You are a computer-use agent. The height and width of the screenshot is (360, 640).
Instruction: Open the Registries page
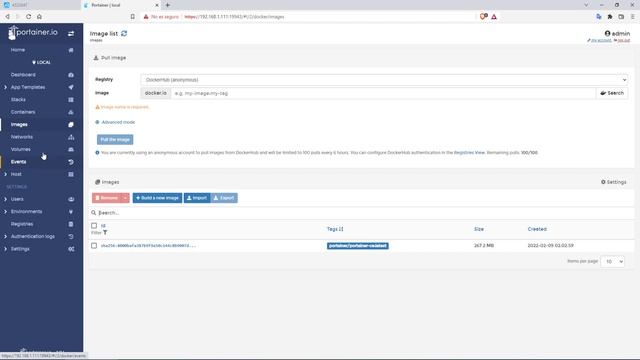coord(22,224)
